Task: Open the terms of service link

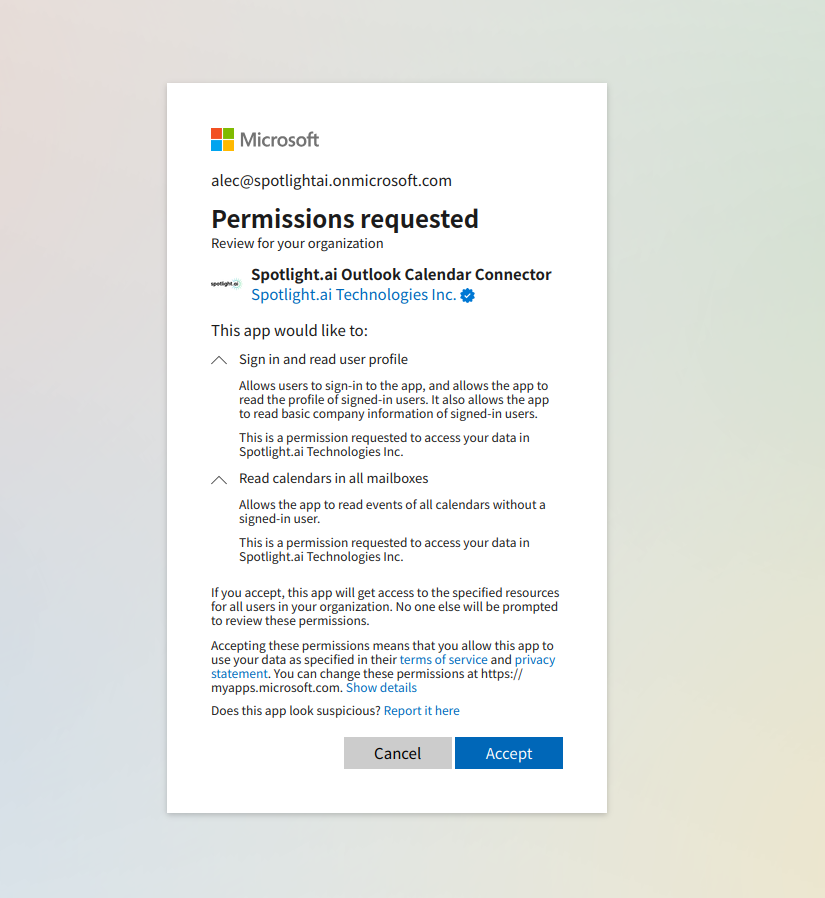Action: pyautogui.click(x=444, y=660)
